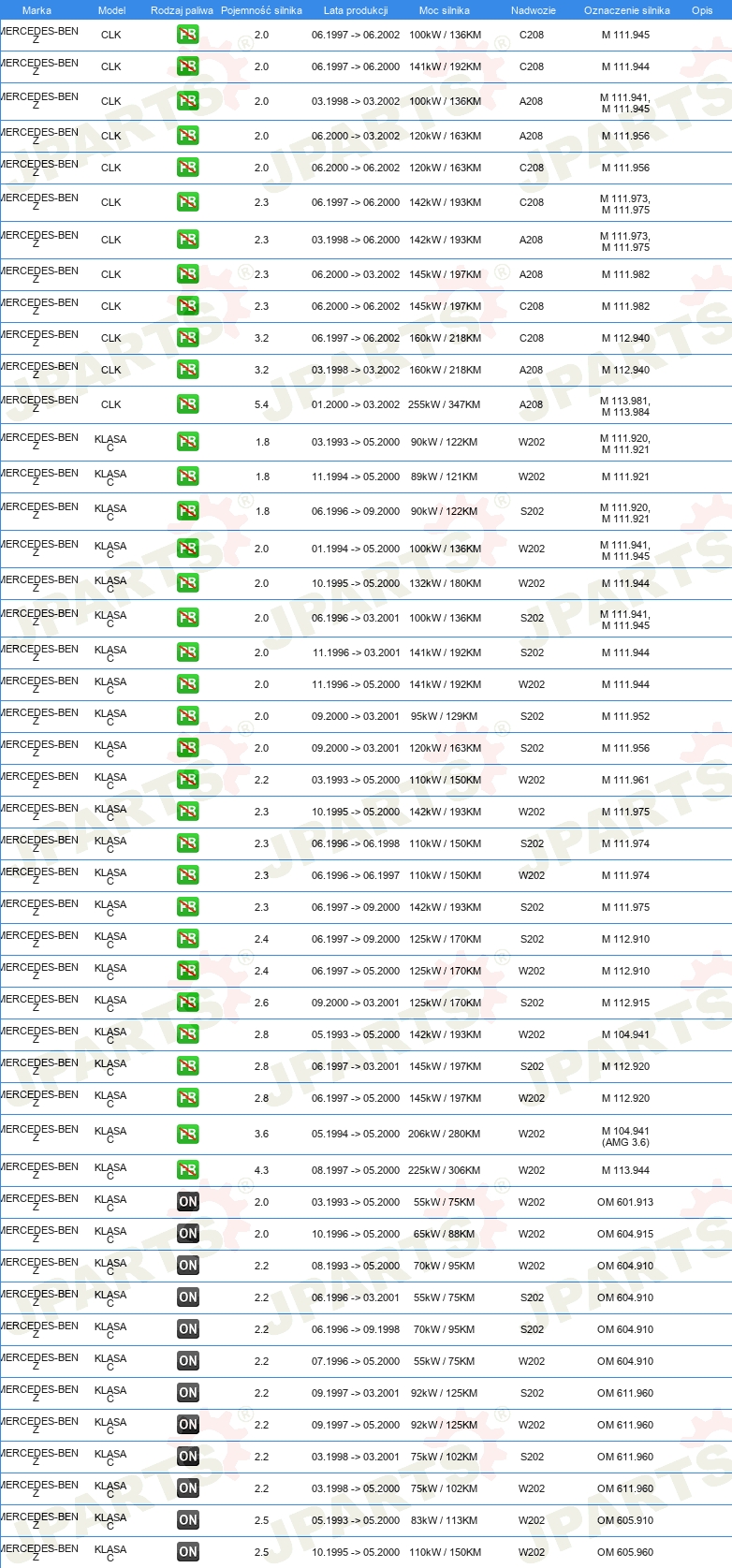The height and width of the screenshot is (1568, 732).
Task: Click the Nadwozie column header
Action: pos(533,10)
